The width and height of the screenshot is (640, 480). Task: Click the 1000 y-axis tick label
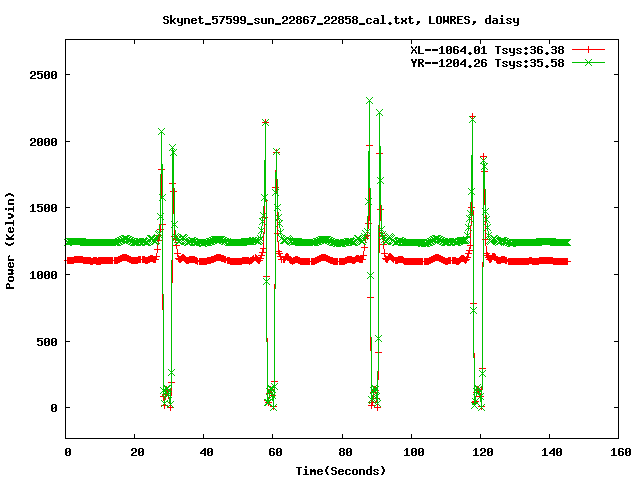click(x=43, y=275)
